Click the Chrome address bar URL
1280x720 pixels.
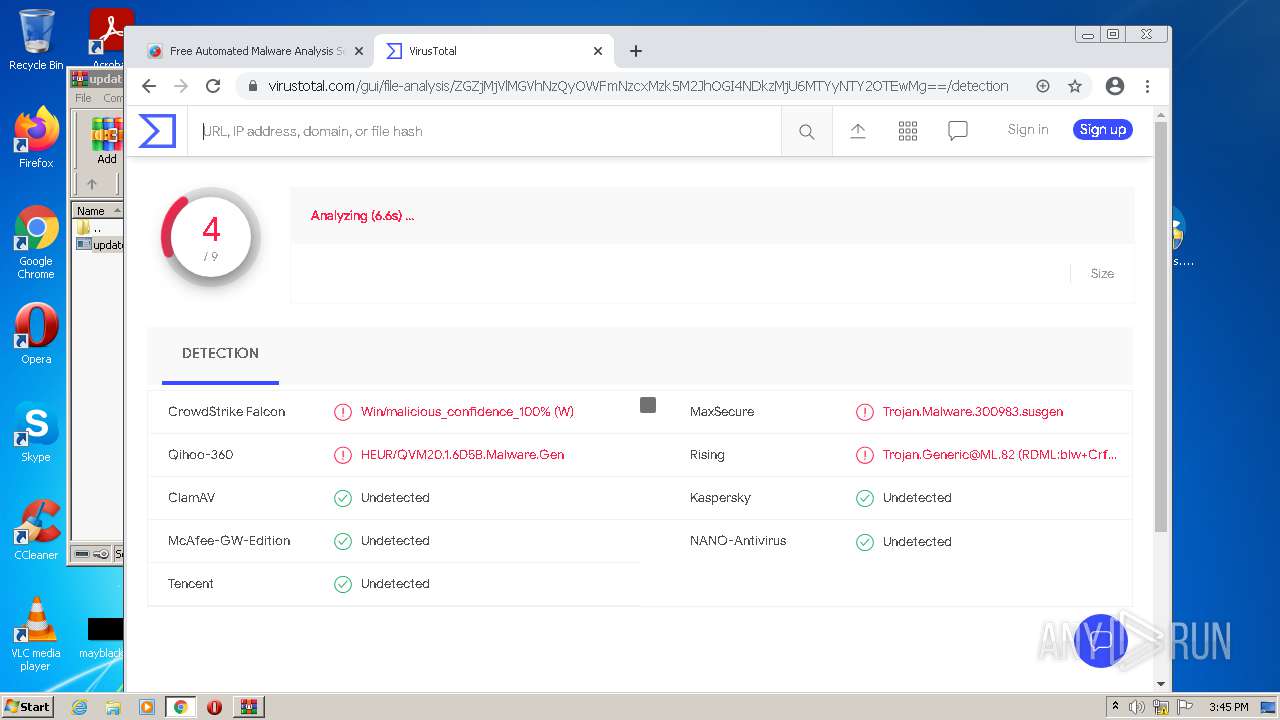point(638,86)
